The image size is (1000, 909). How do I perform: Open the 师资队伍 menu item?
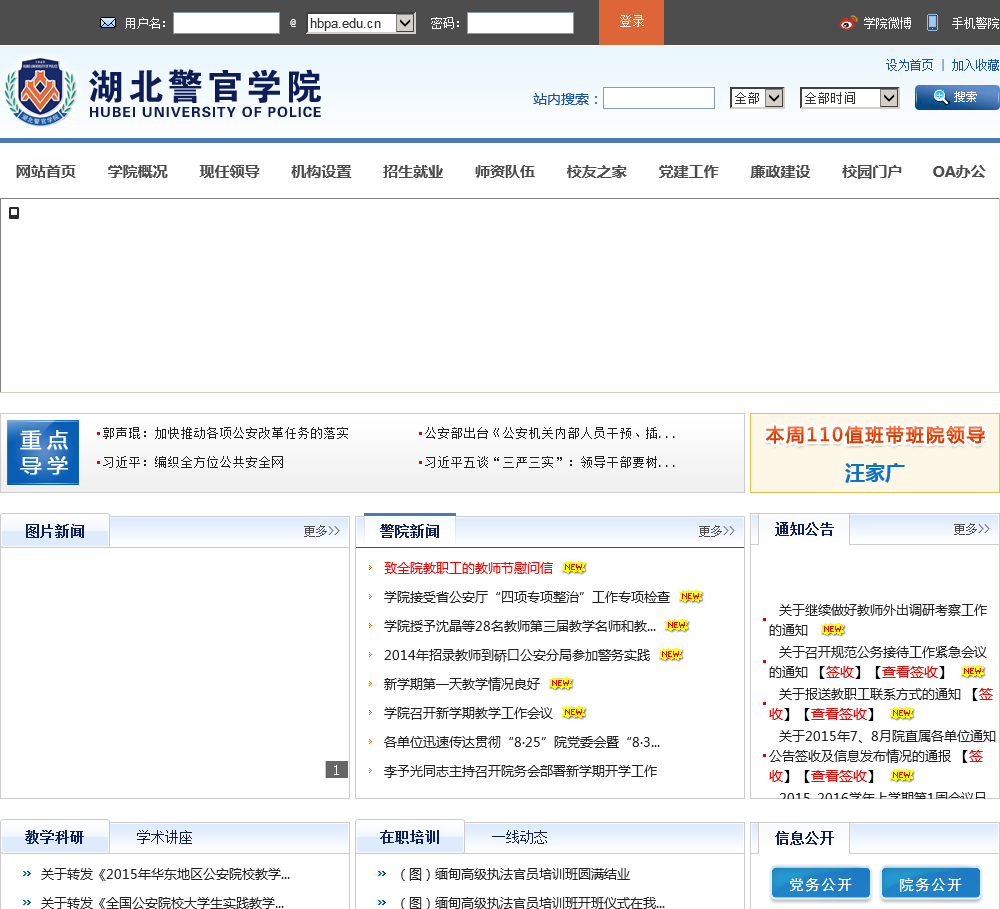pyautogui.click(x=504, y=172)
